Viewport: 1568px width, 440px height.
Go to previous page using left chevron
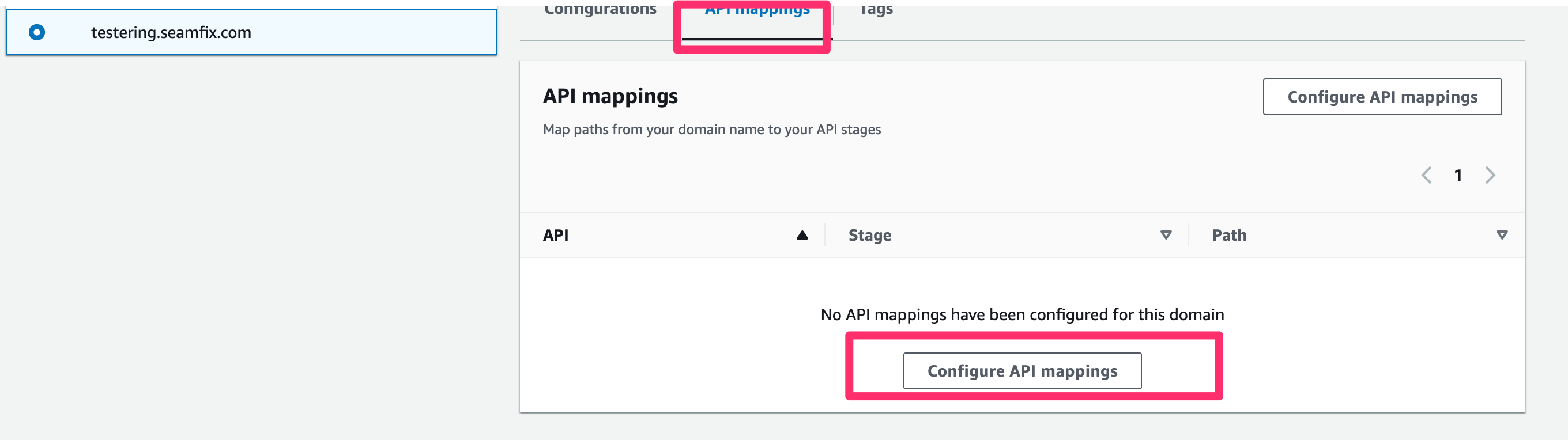pos(1426,175)
